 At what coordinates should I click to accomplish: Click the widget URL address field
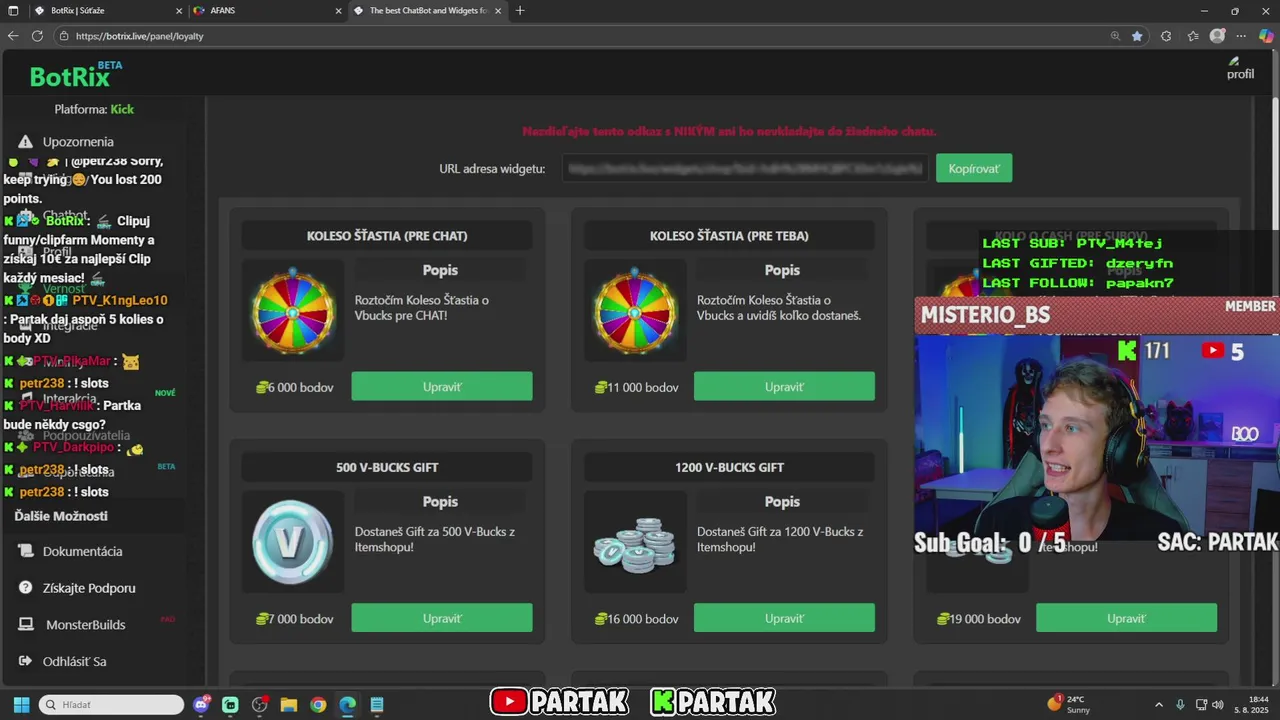tap(744, 169)
